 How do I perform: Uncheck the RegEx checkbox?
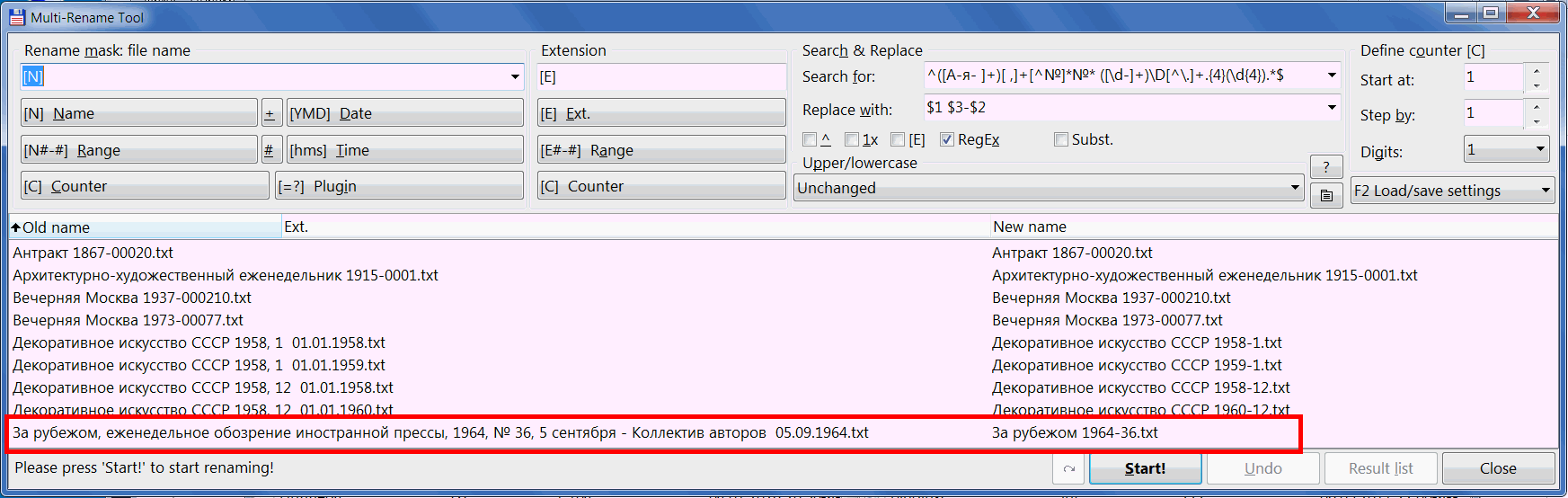[947, 139]
